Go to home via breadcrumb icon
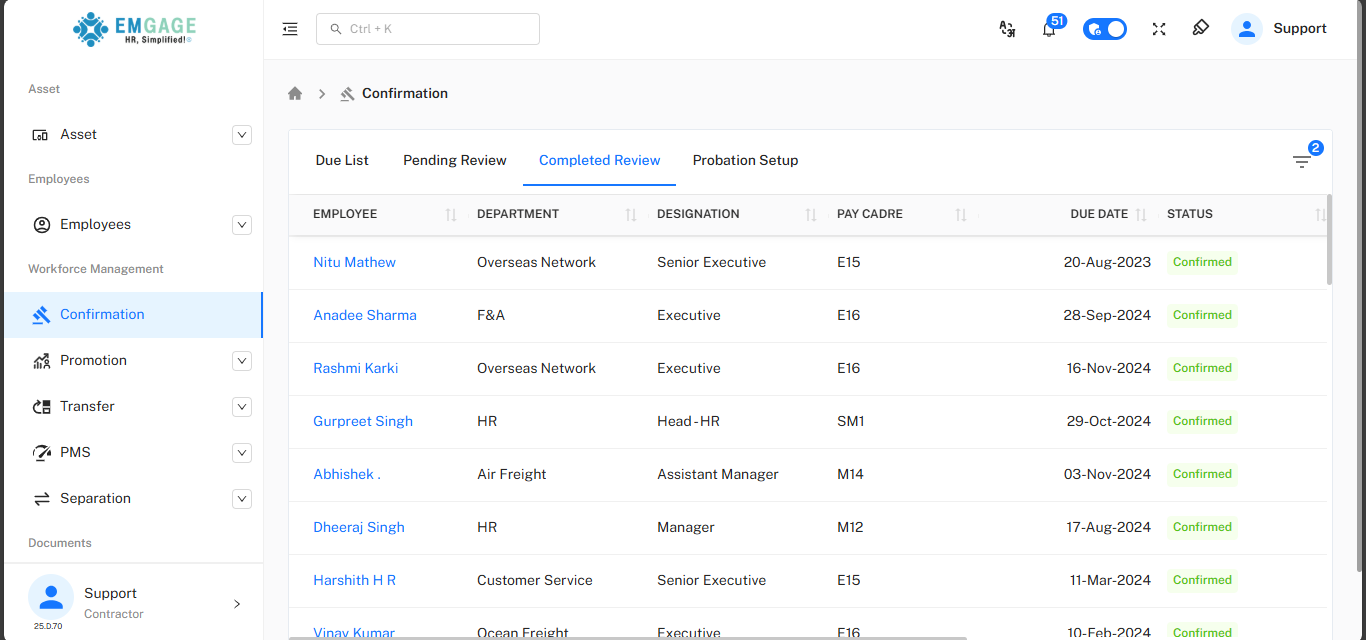Viewport: 1366px width, 640px height. 295,93
